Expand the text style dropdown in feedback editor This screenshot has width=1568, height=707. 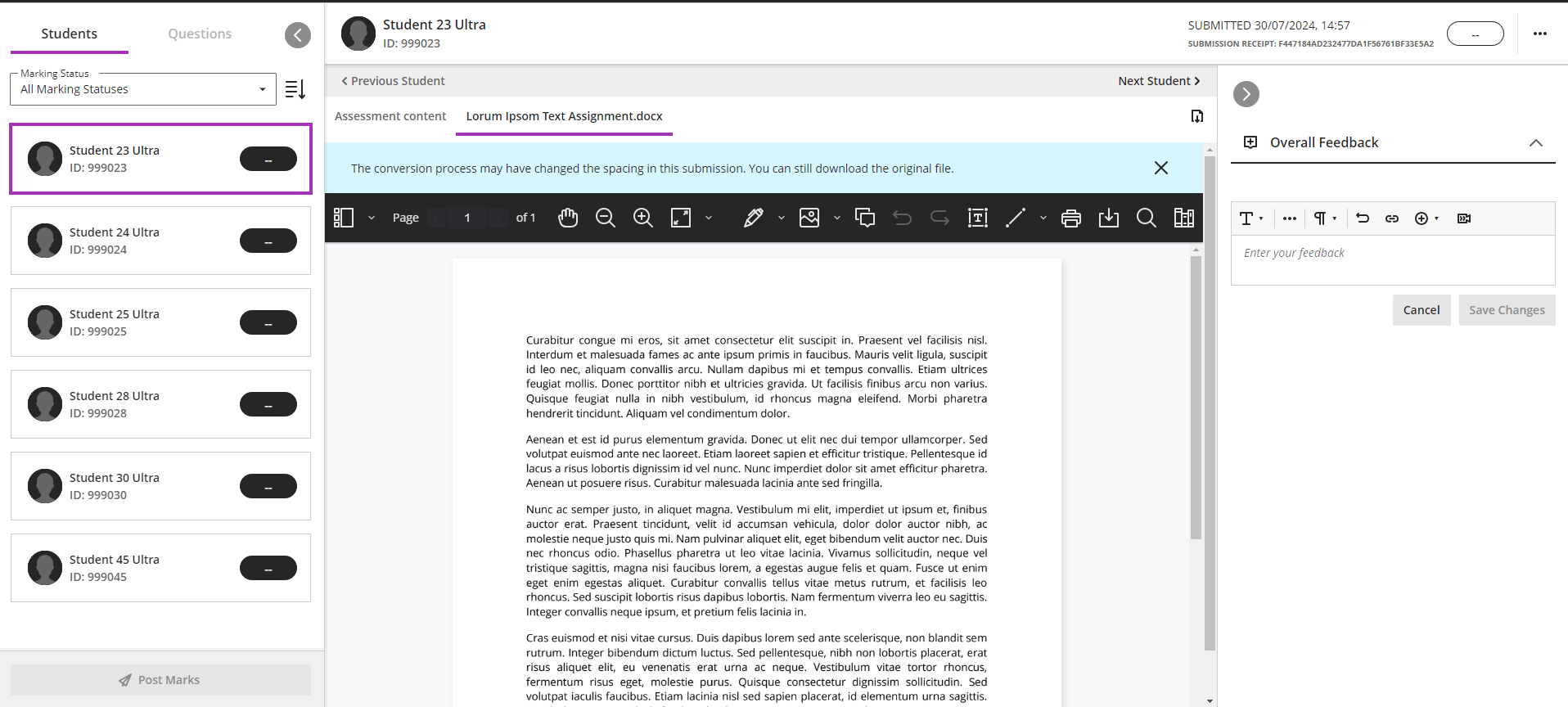coord(1250,218)
